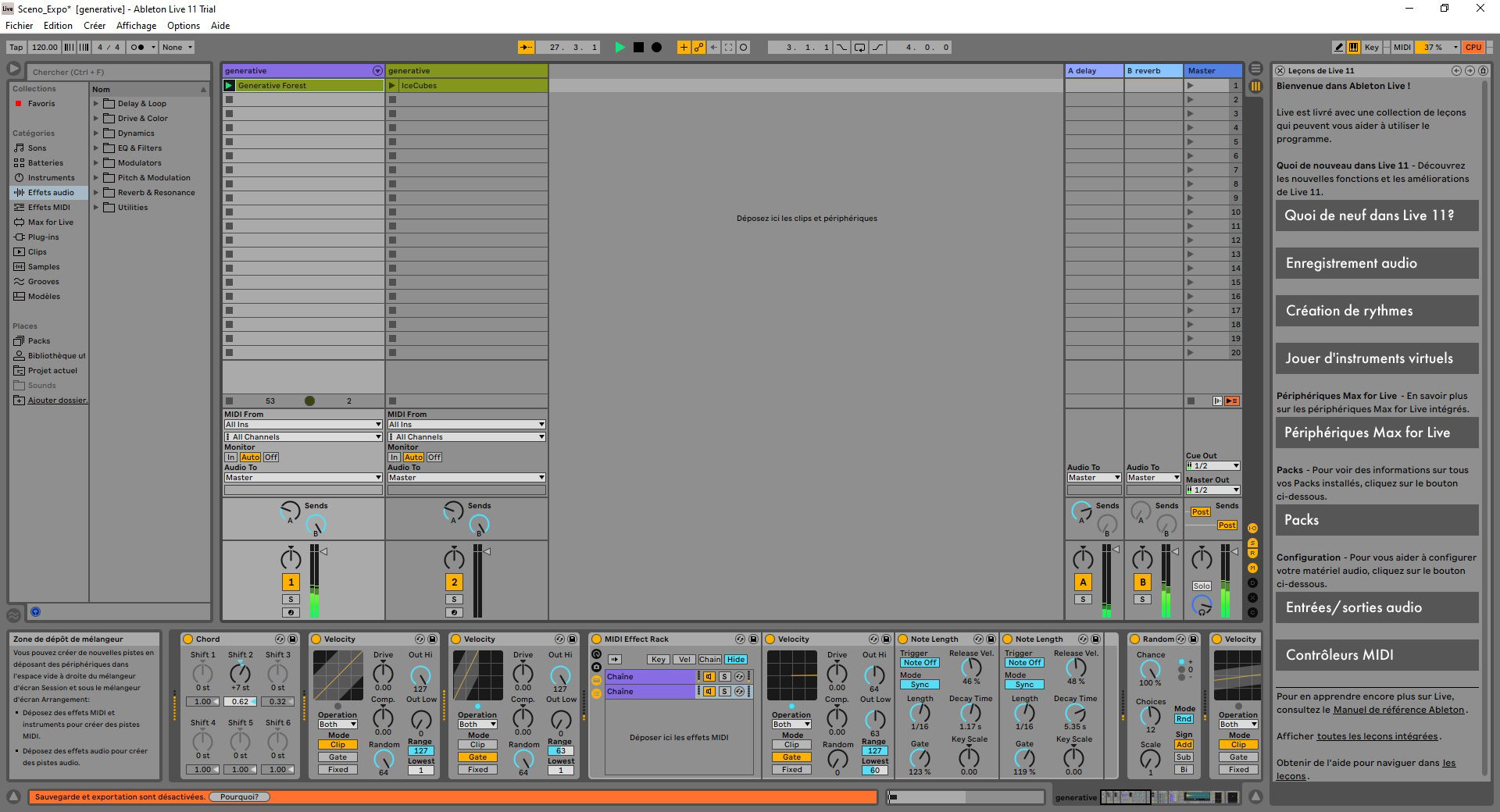Open the Cue Out dropdown

pos(1212,466)
